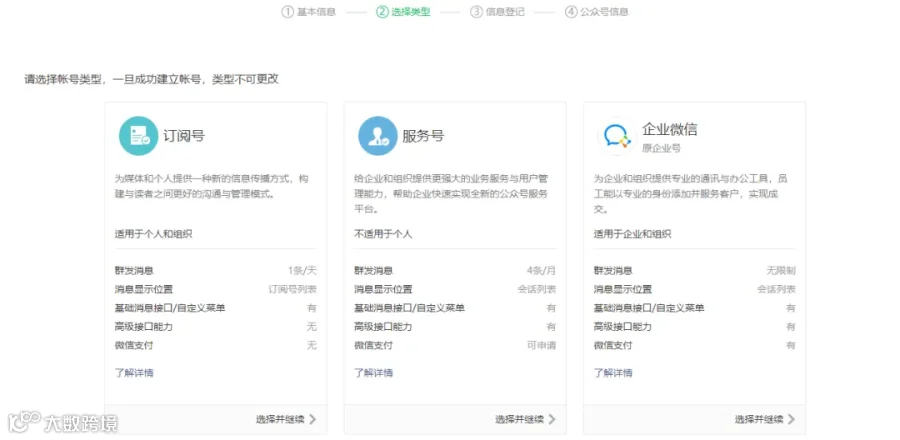The width and height of the screenshot is (900, 440).
Task: Click the 企业微信 chat bubble logo
Action: coord(617,136)
